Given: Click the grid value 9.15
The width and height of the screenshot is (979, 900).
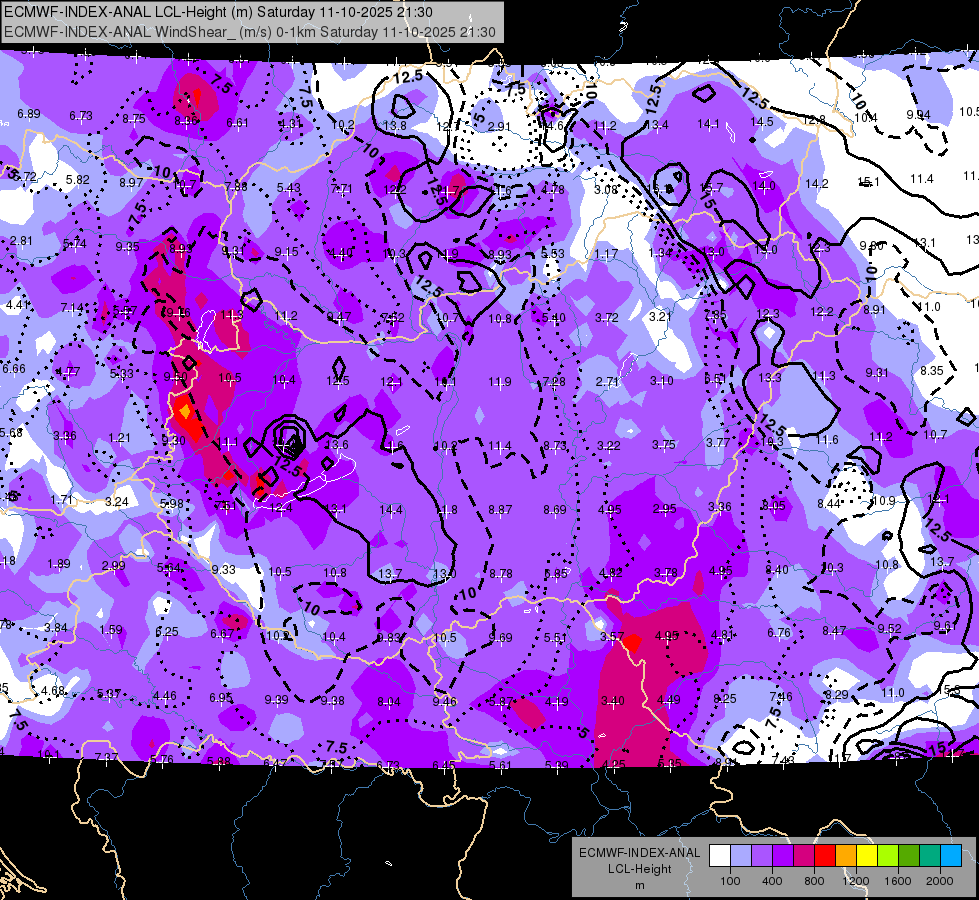Looking at the screenshot, I should [x=287, y=252].
